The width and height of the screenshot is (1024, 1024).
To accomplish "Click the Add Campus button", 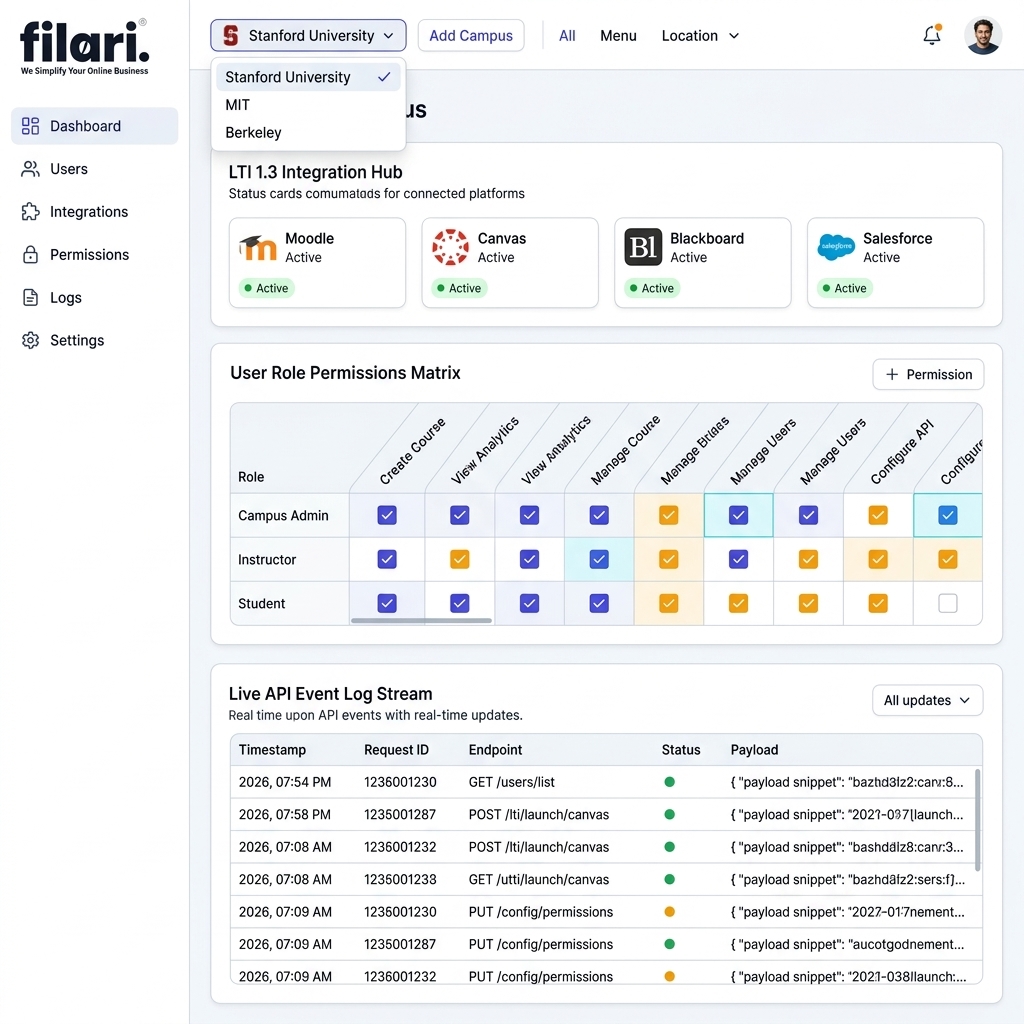I will pyautogui.click(x=471, y=35).
